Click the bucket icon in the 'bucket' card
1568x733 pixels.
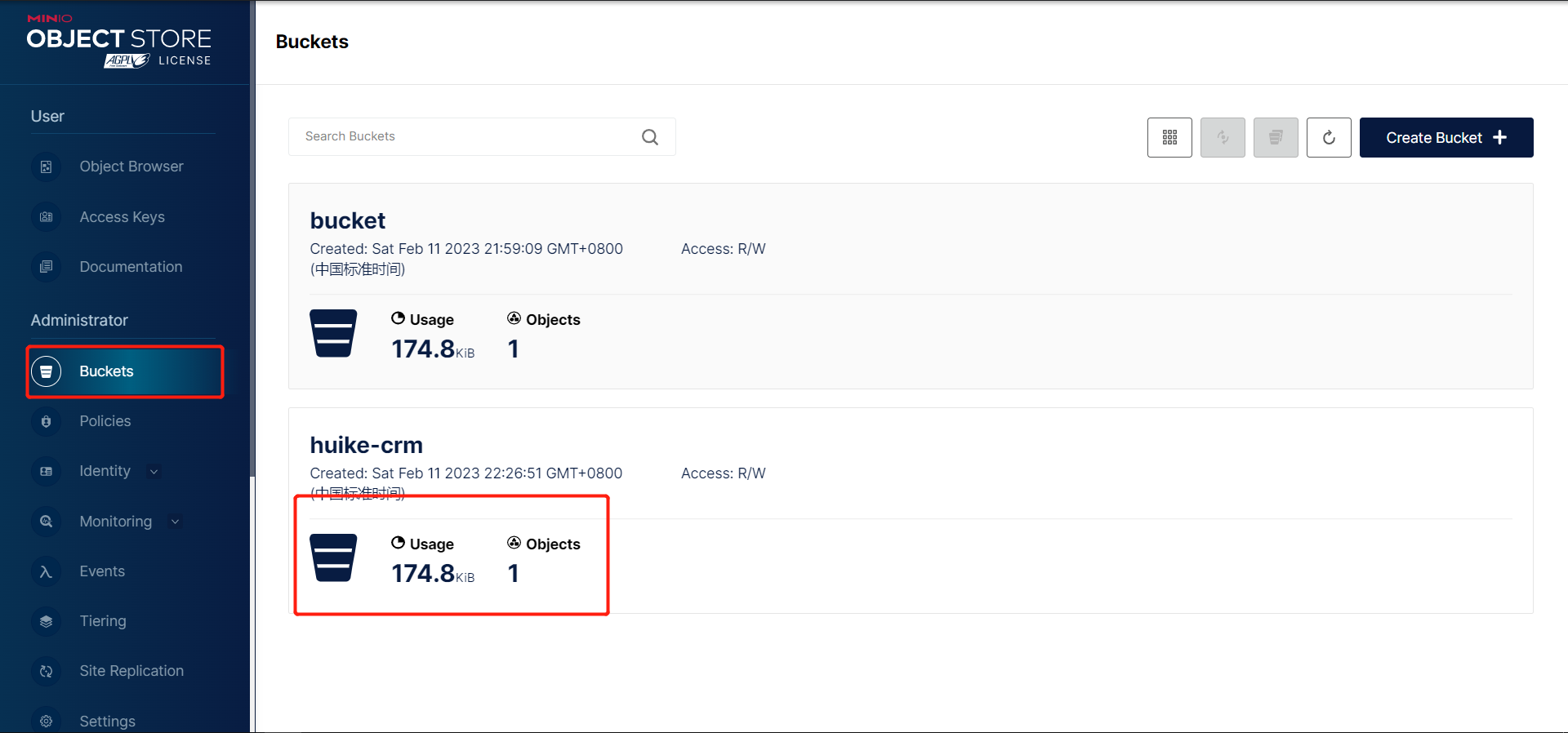click(x=333, y=333)
